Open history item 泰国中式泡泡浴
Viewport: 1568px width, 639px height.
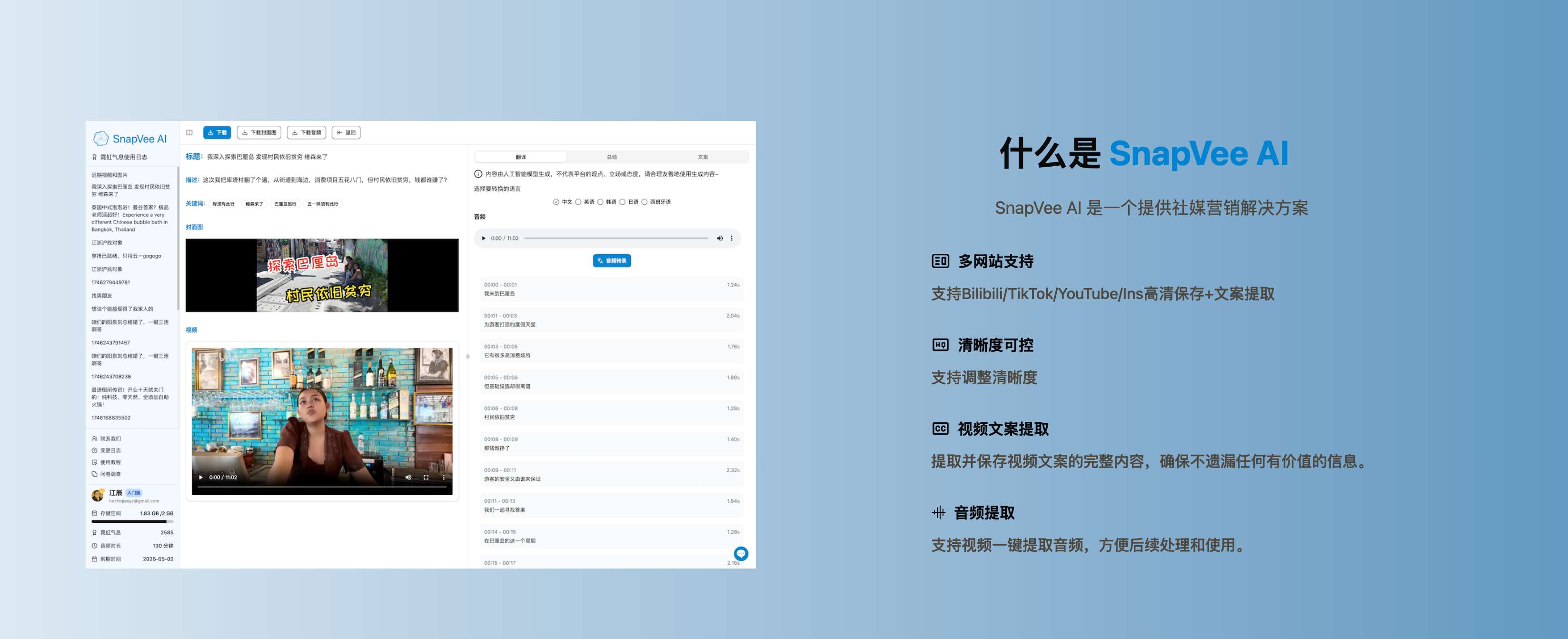pyautogui.click(x=130, y=218)
